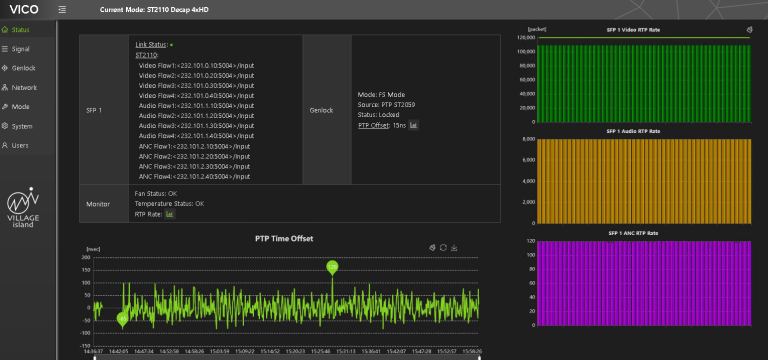Screen dimensions: 768x360
Task: Click ANC Flow2 232.101.2.20 entry
Action: 194,157
